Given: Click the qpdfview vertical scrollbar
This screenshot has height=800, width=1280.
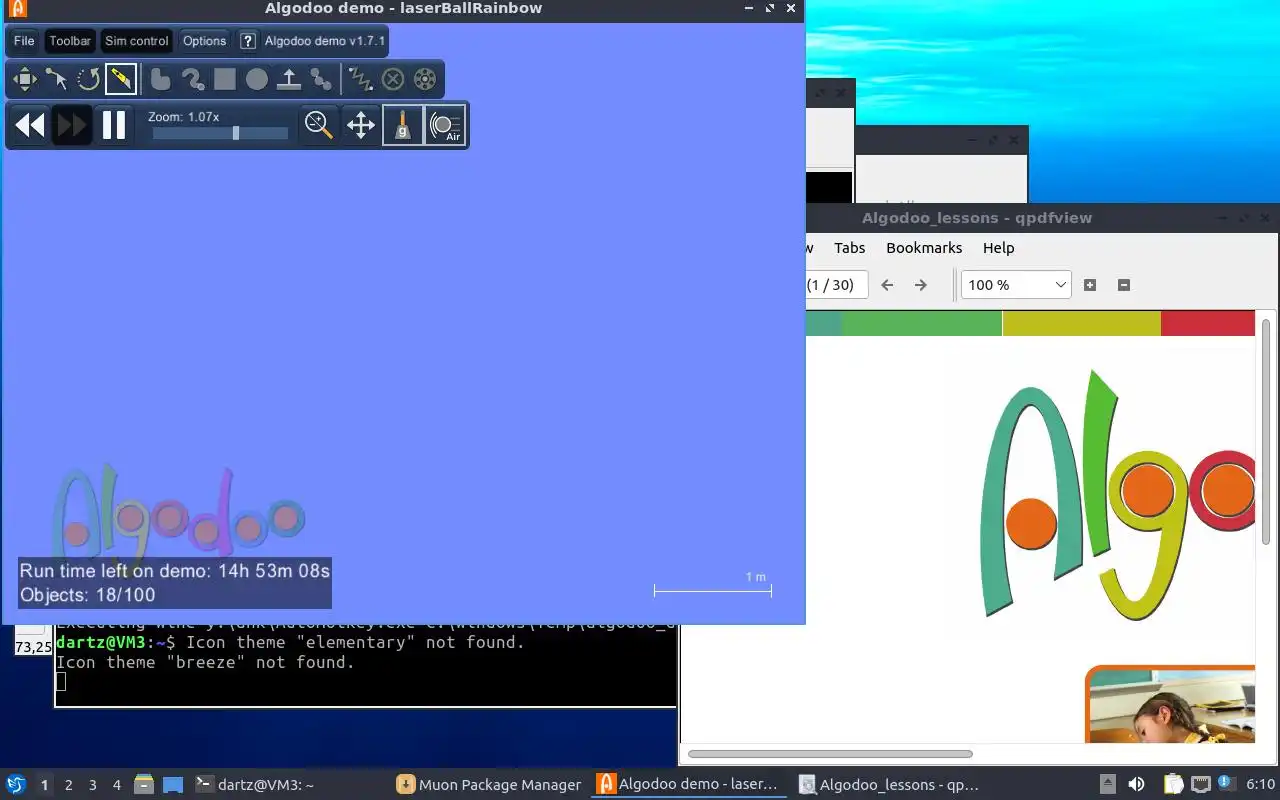Looking at the screenshot, I should click(1266, 432).
